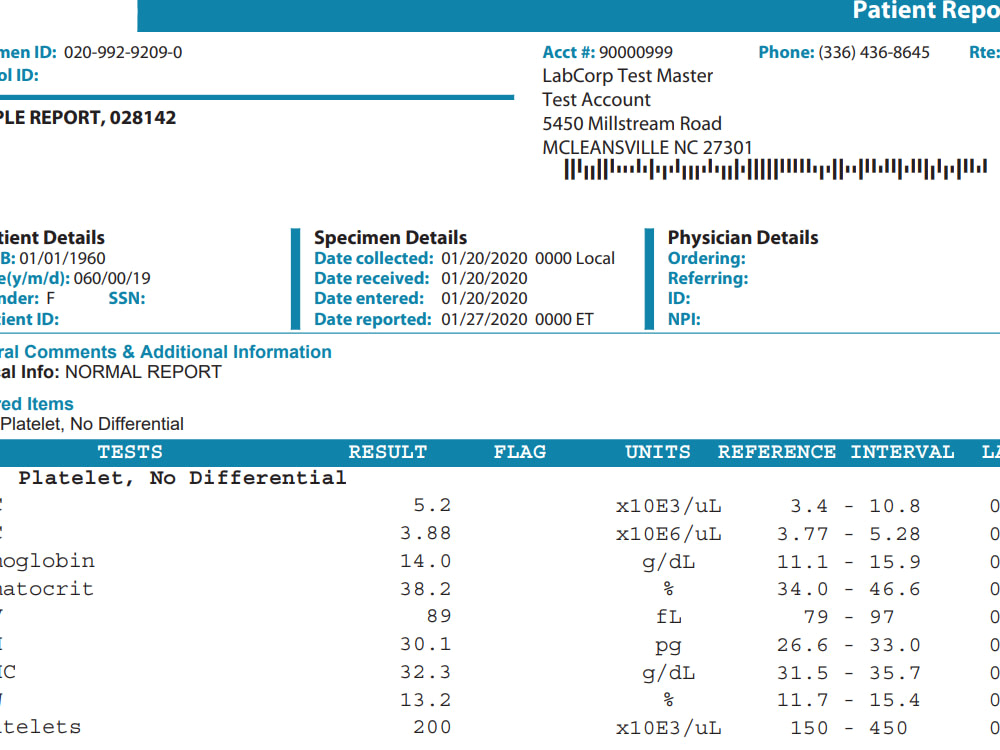Viewport: 1000px width, 750px height.
Task: Click the 'SSN:' label
Action: [x=127, y=298]
